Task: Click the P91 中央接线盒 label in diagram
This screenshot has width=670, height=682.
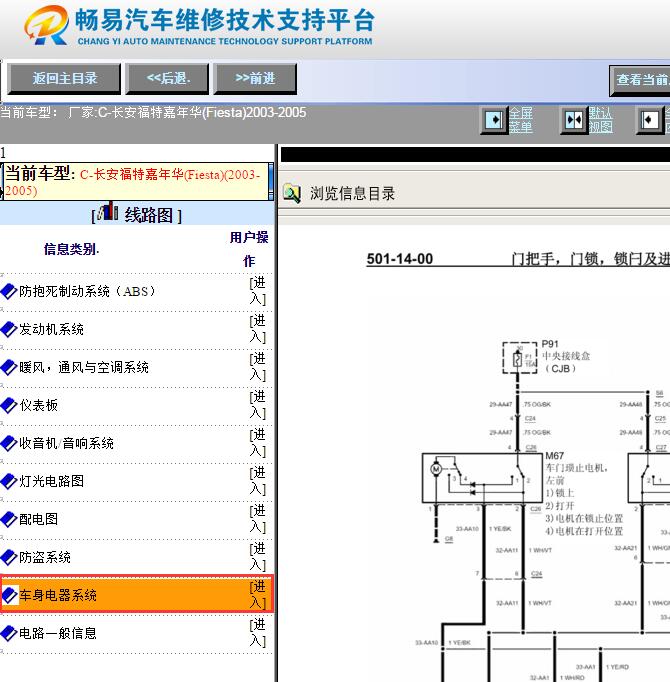Action: (566, 356)
